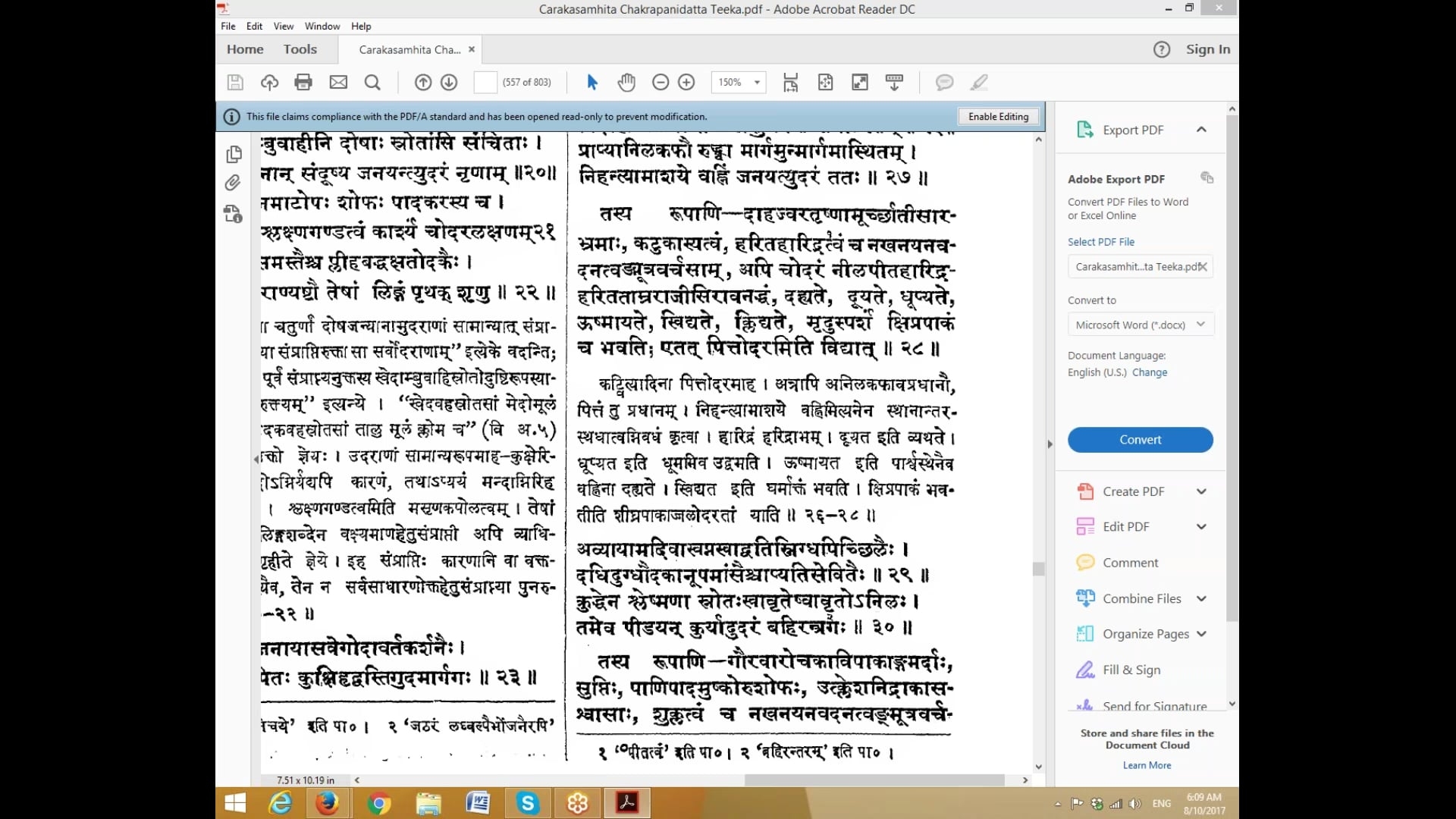Open Microsoft Word format dropdown
The image size is (1456, 819).
click(1140, 325)
